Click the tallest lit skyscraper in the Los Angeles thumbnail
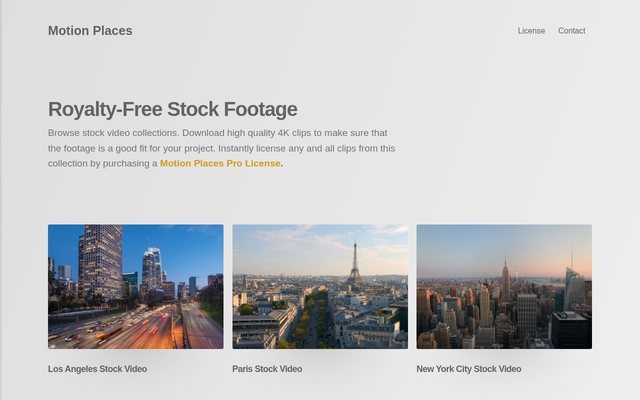This screenshot has width=640, height=400. pos(100,263)
